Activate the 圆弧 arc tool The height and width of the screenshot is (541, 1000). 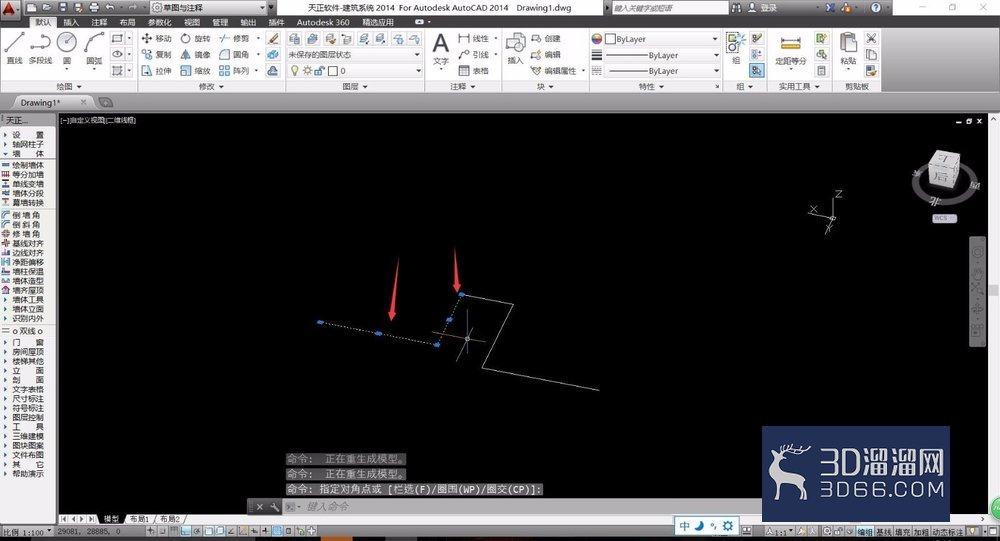point(94,48)
